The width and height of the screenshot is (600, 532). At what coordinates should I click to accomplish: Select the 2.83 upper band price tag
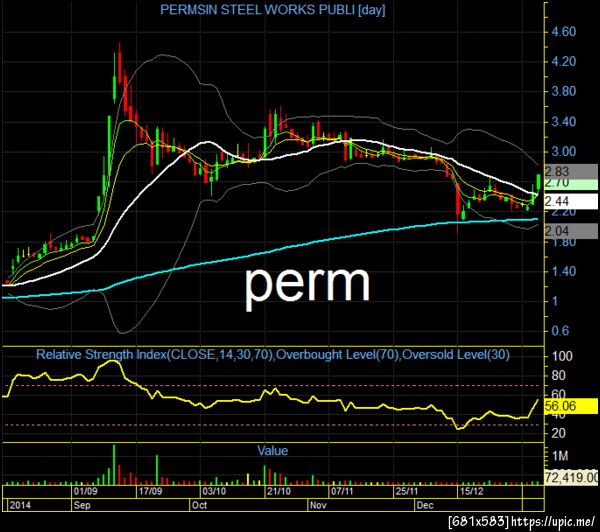tap(571, 171)
